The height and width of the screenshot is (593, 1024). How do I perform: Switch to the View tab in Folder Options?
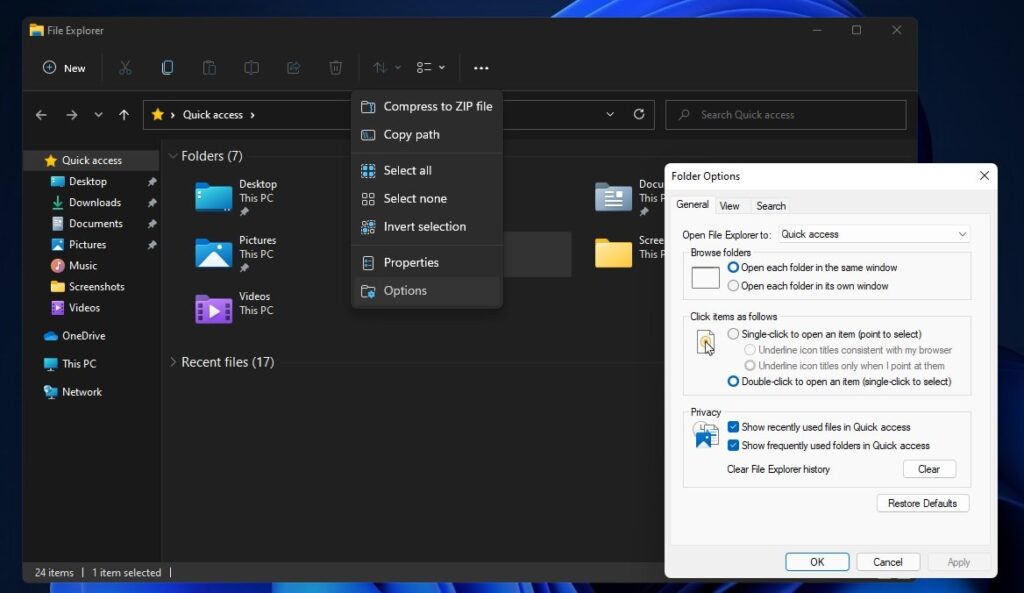(730, 206)
